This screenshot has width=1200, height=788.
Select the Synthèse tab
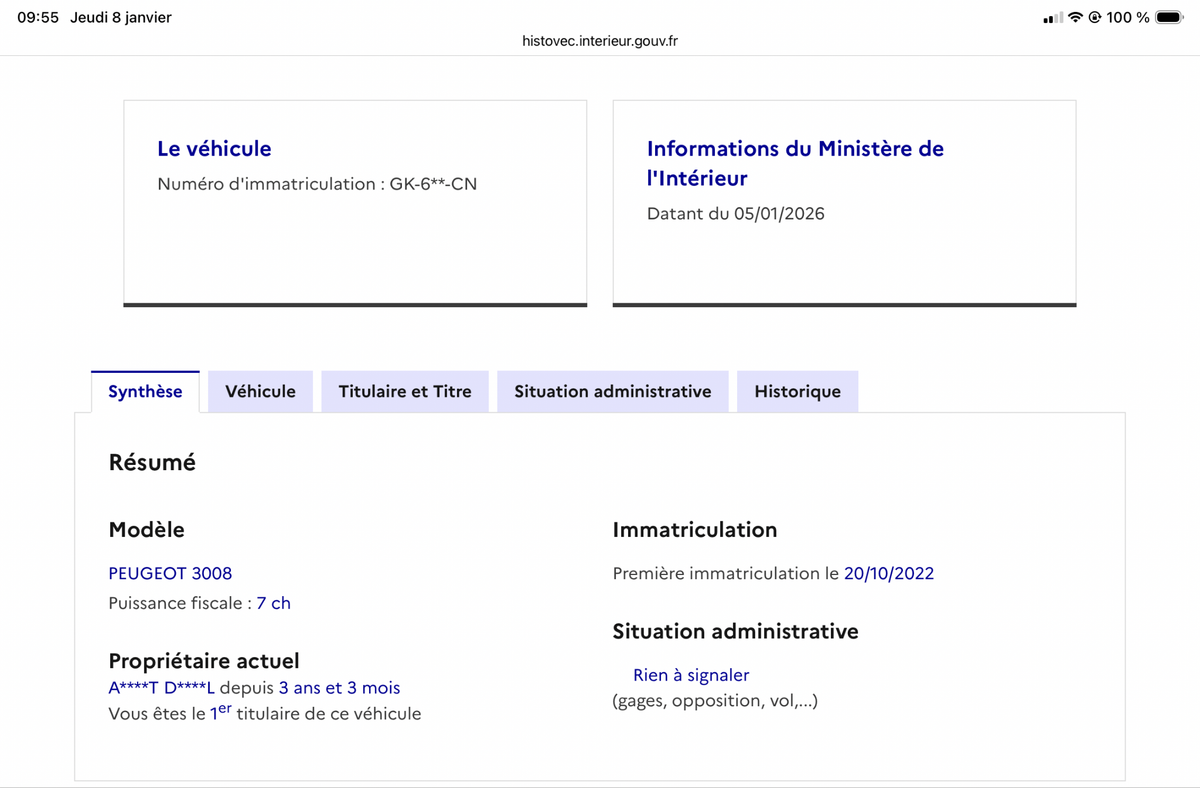(x=145, y=392)
